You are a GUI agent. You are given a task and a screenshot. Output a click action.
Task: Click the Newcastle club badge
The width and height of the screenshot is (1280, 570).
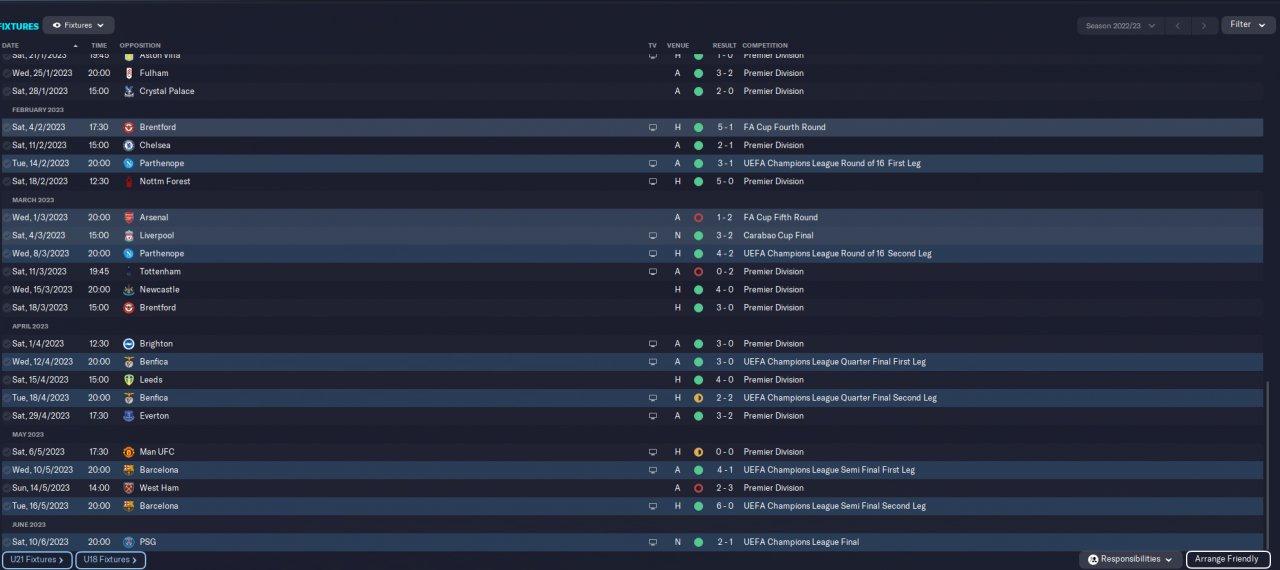point(128,289)
